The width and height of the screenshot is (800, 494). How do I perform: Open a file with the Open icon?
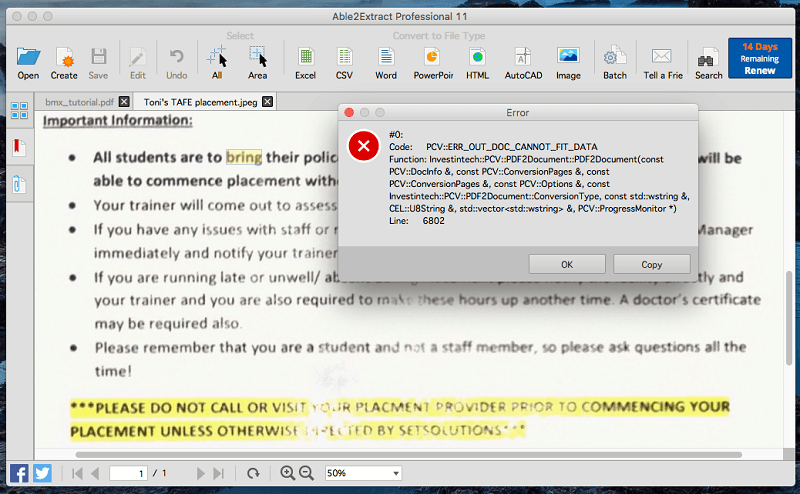tap(28, 56)
